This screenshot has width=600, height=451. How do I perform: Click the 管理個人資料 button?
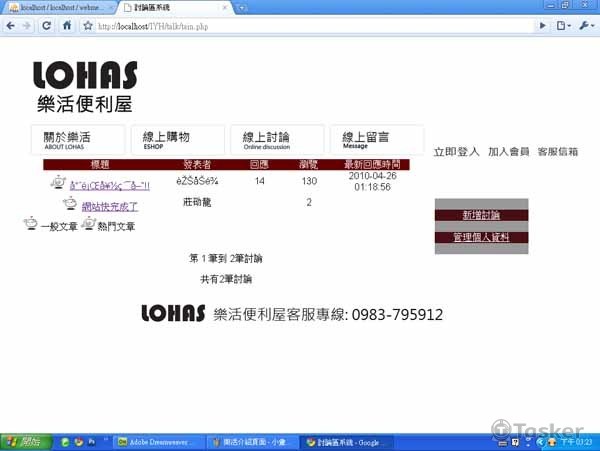click(x=482, y=237)
